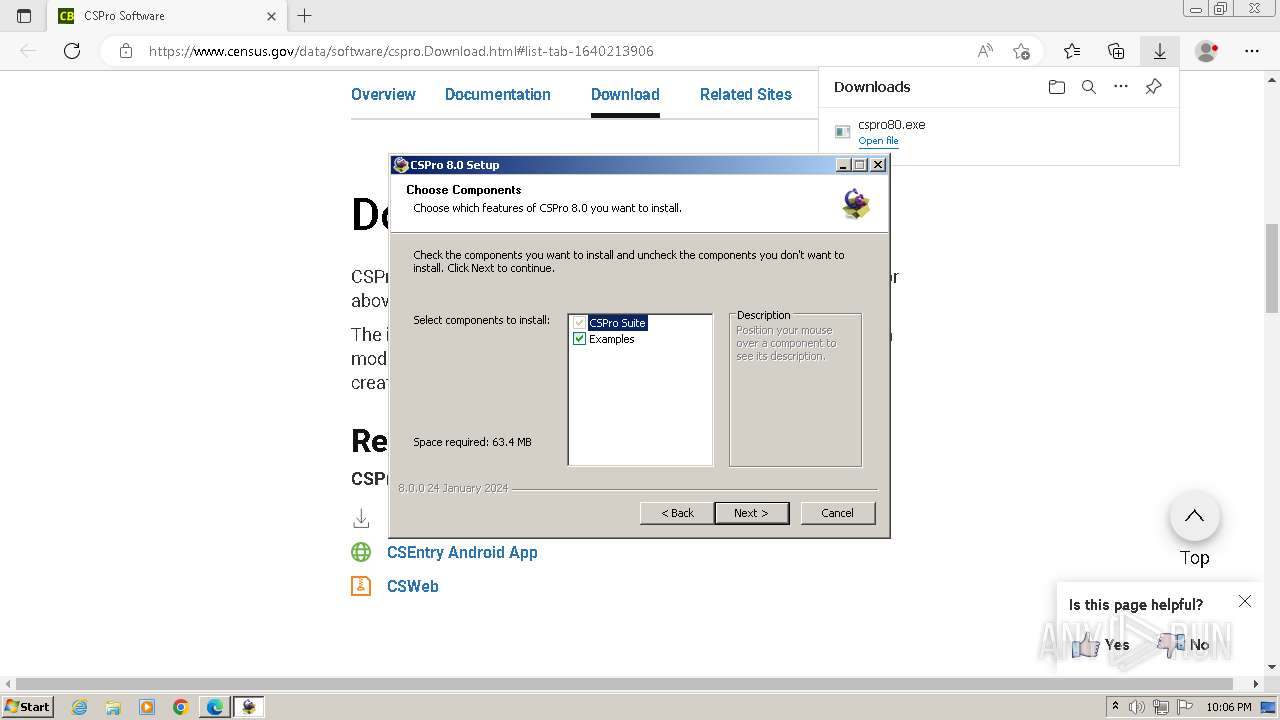
Task: Add this page to favorites star
Action: pos(1021,51)
